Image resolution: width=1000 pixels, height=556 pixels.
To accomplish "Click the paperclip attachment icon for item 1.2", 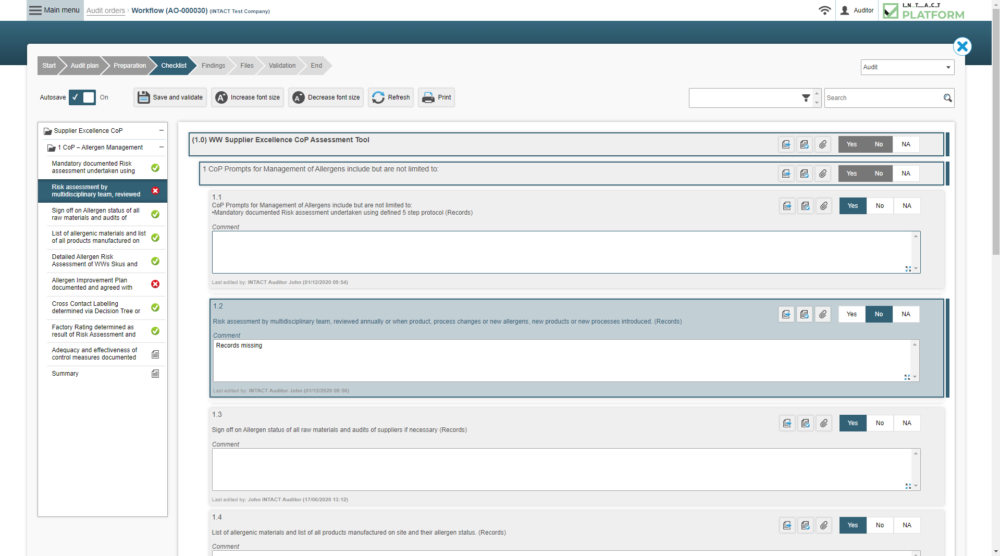I will tap(823, 314).
